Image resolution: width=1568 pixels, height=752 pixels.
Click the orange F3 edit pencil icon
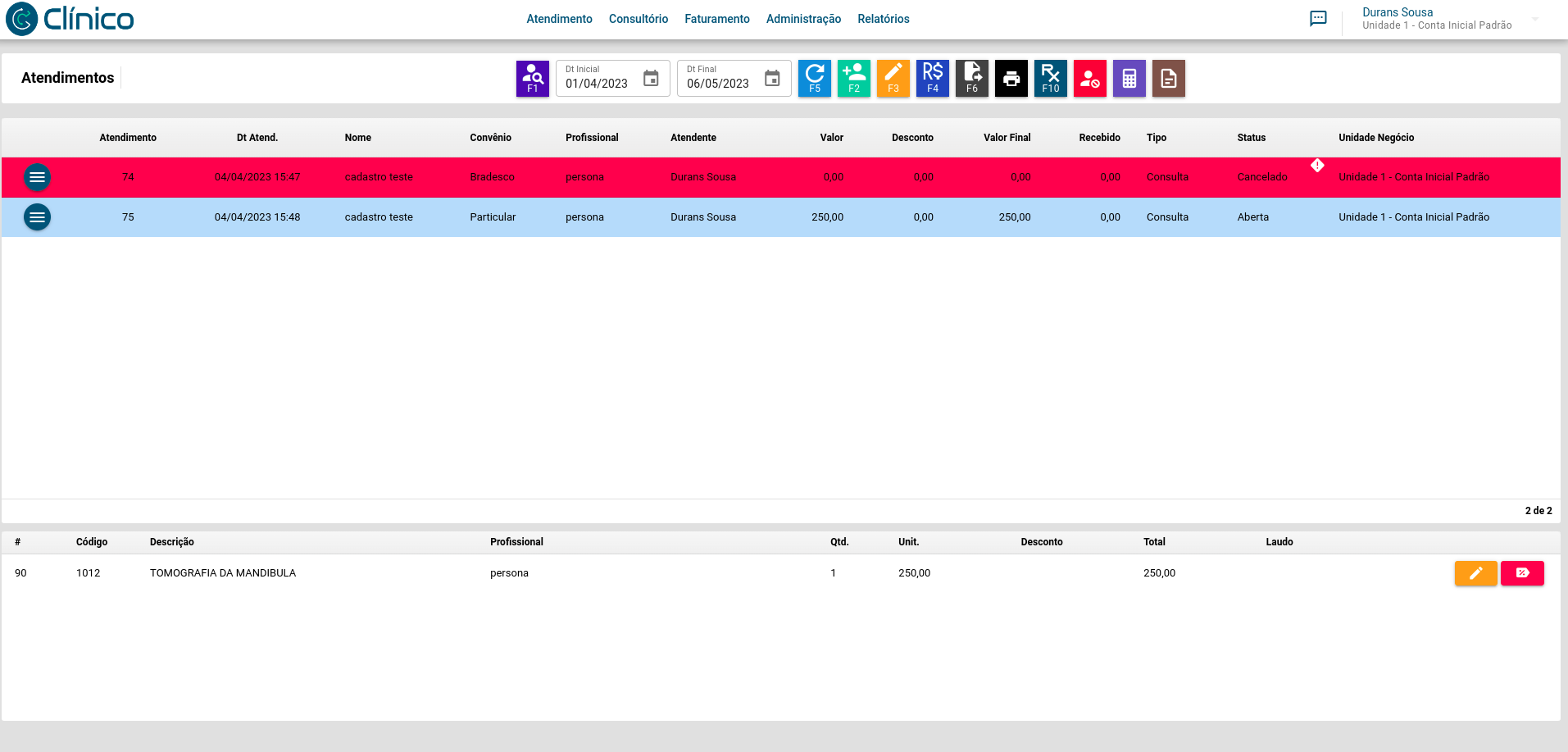coord(893,79)
